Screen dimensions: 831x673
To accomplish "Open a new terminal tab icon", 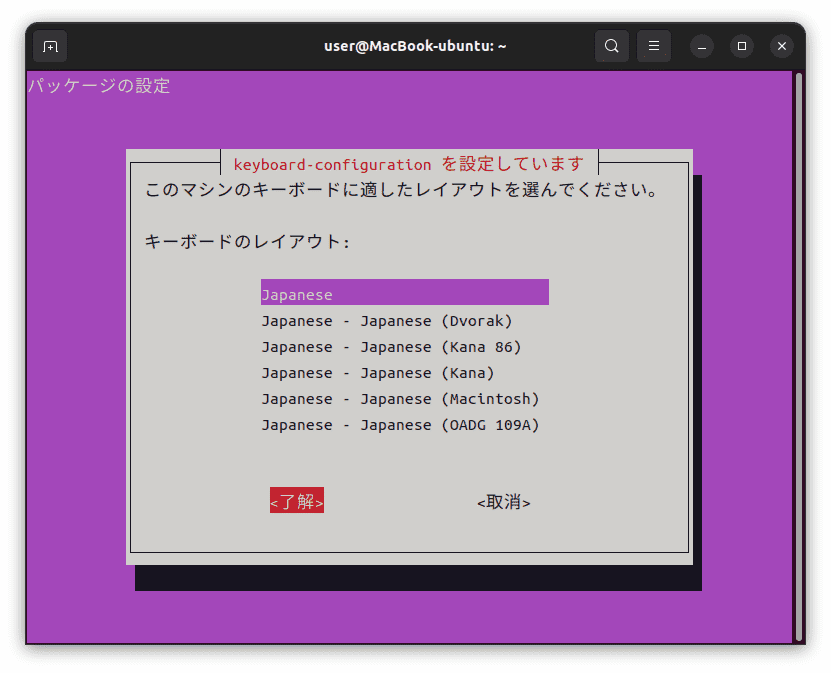I will 50,47.
